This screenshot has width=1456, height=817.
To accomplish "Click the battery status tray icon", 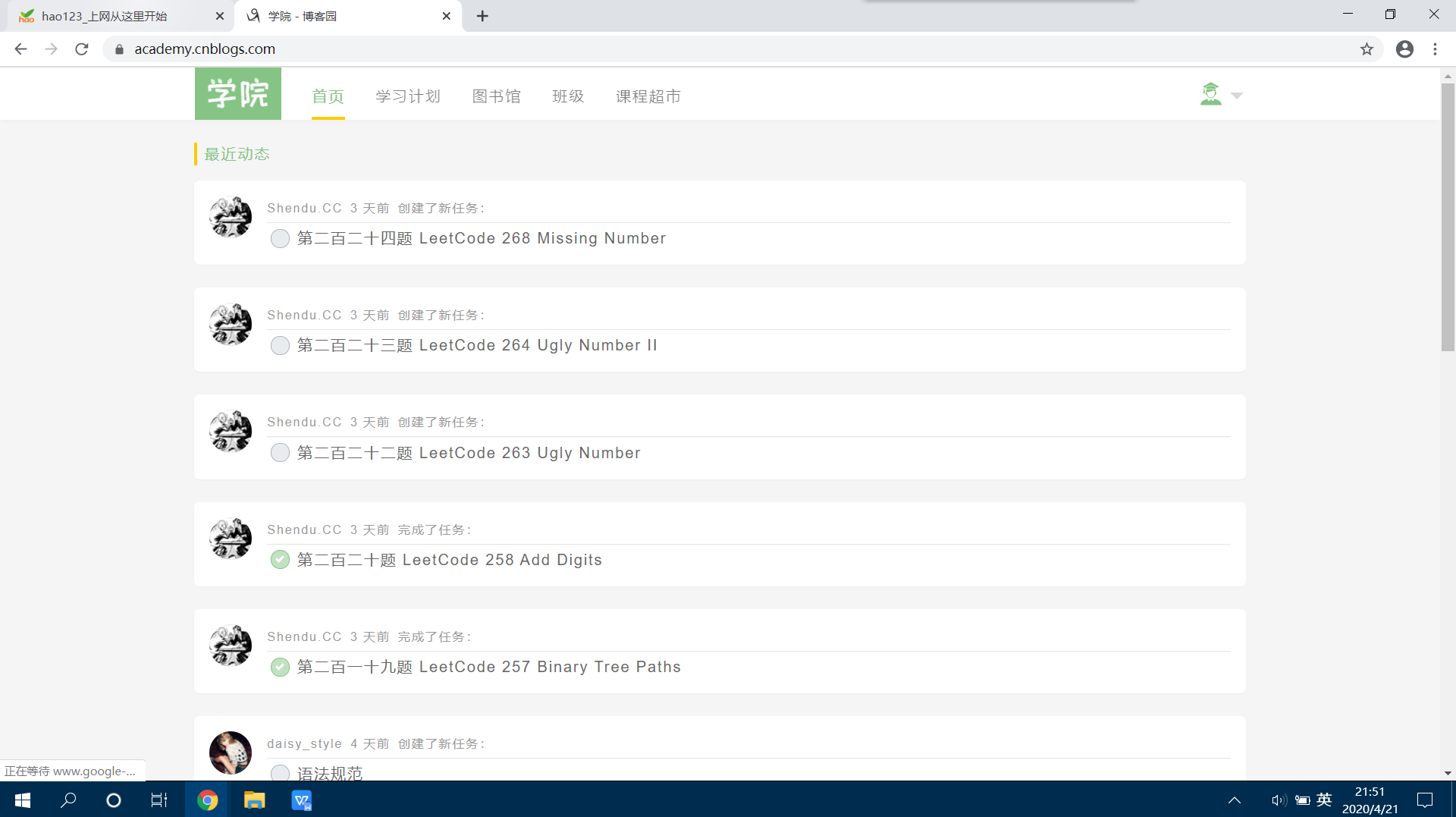I will pos(1303,800).
